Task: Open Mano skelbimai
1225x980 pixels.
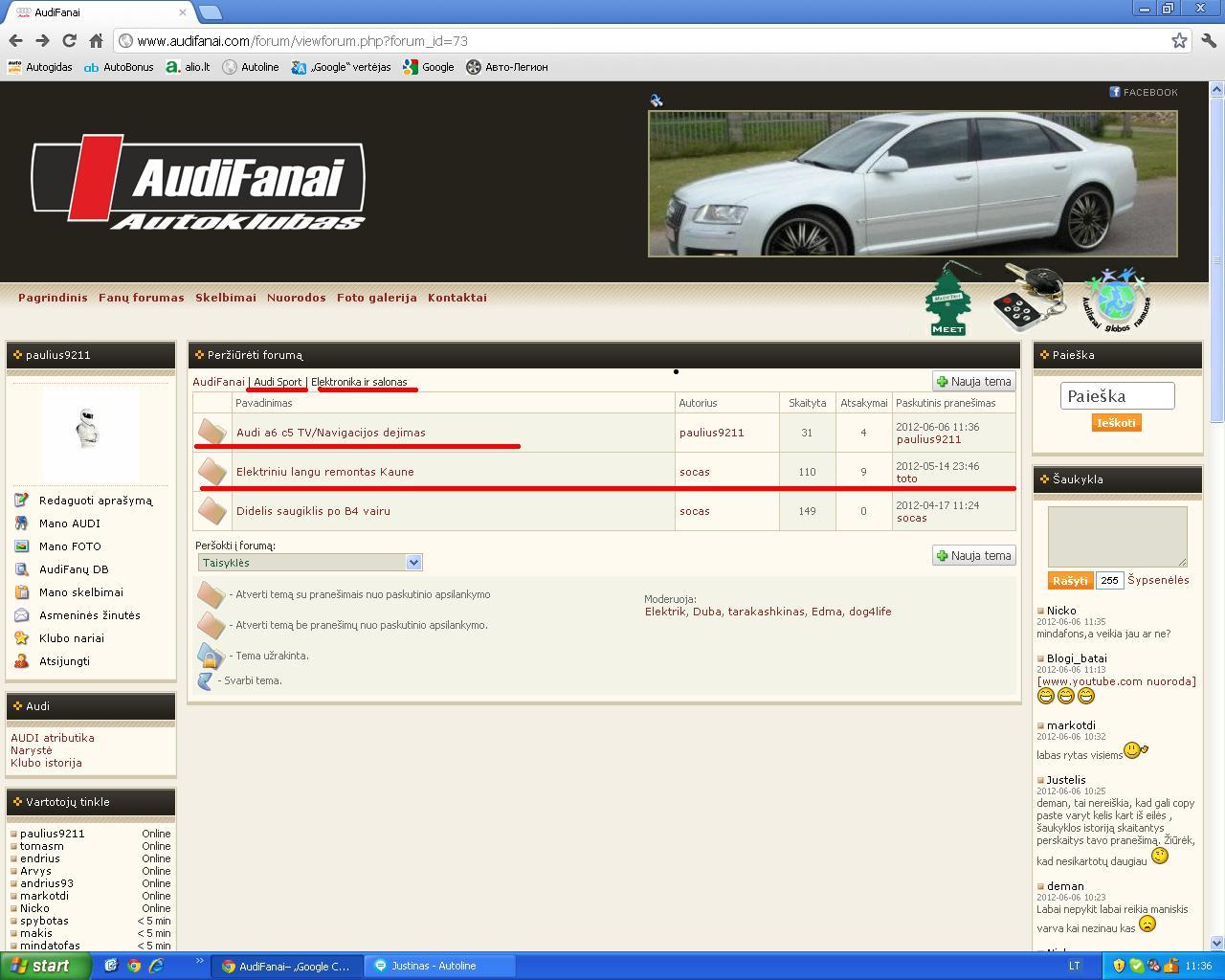Action: [80, 592]
